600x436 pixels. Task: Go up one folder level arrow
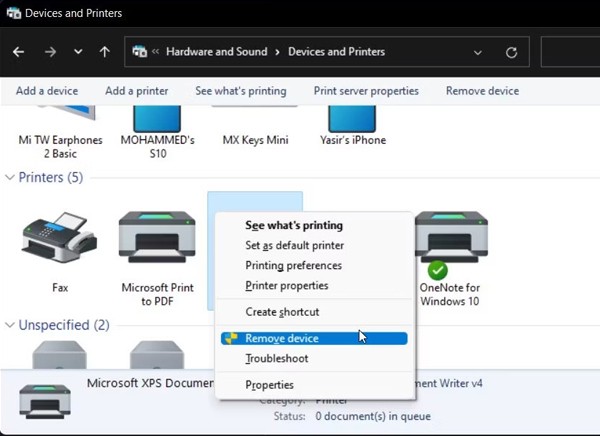[x=105, y=52]
